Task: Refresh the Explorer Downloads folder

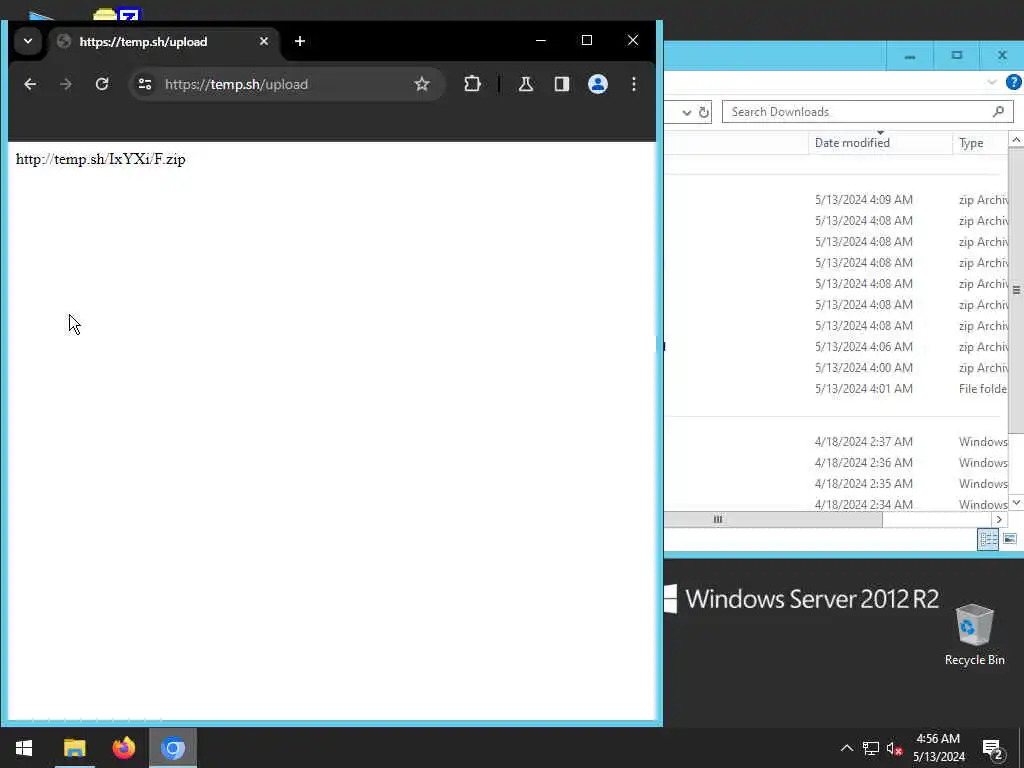Action: (x=703, y=112)
